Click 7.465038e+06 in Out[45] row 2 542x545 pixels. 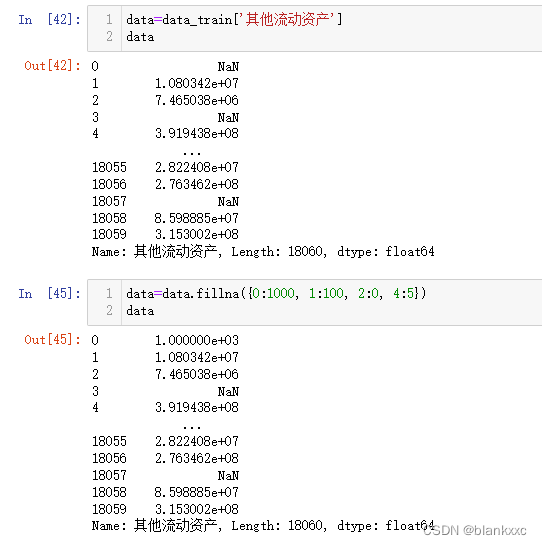pyautogui.click(x=197, y=374)
